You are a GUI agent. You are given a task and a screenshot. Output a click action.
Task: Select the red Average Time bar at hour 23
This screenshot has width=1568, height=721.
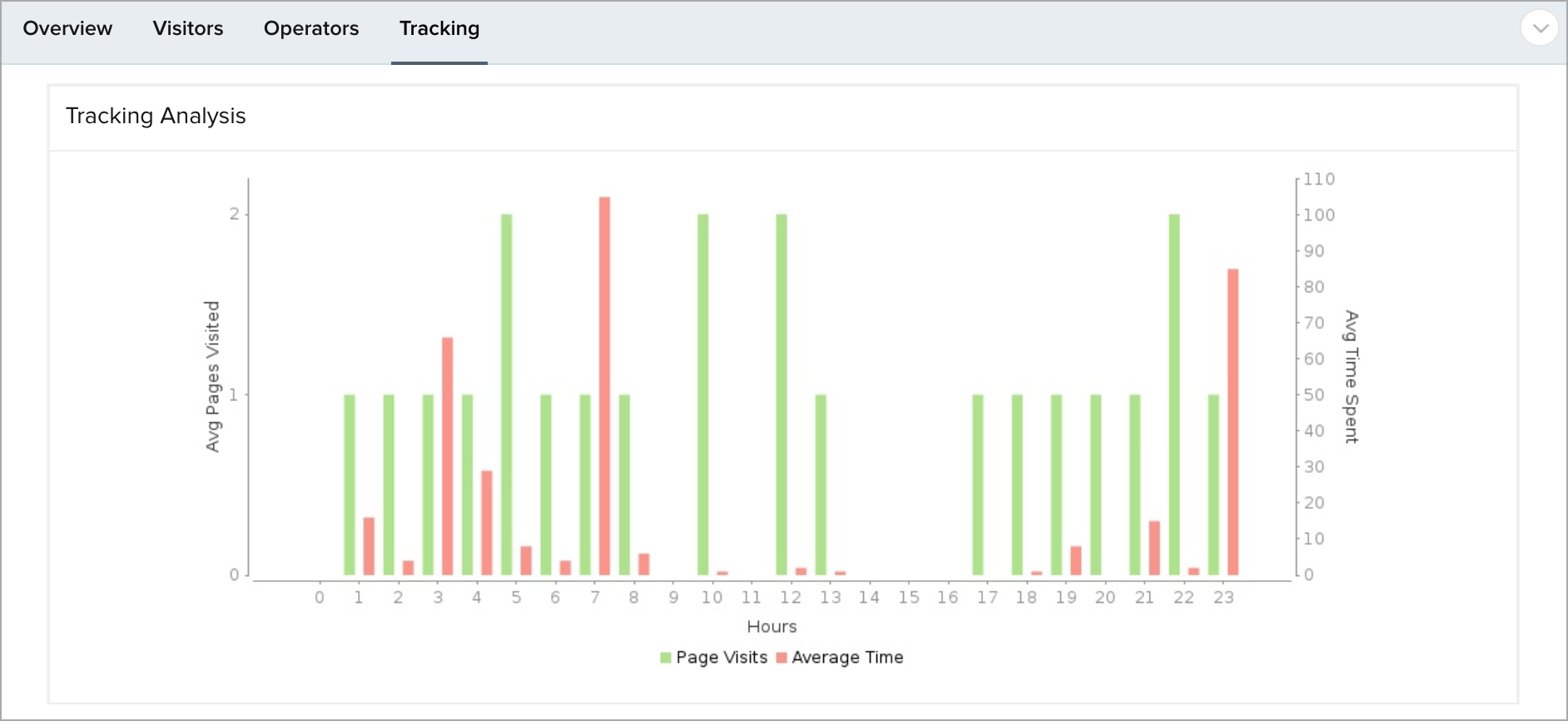pos(1233,422)
